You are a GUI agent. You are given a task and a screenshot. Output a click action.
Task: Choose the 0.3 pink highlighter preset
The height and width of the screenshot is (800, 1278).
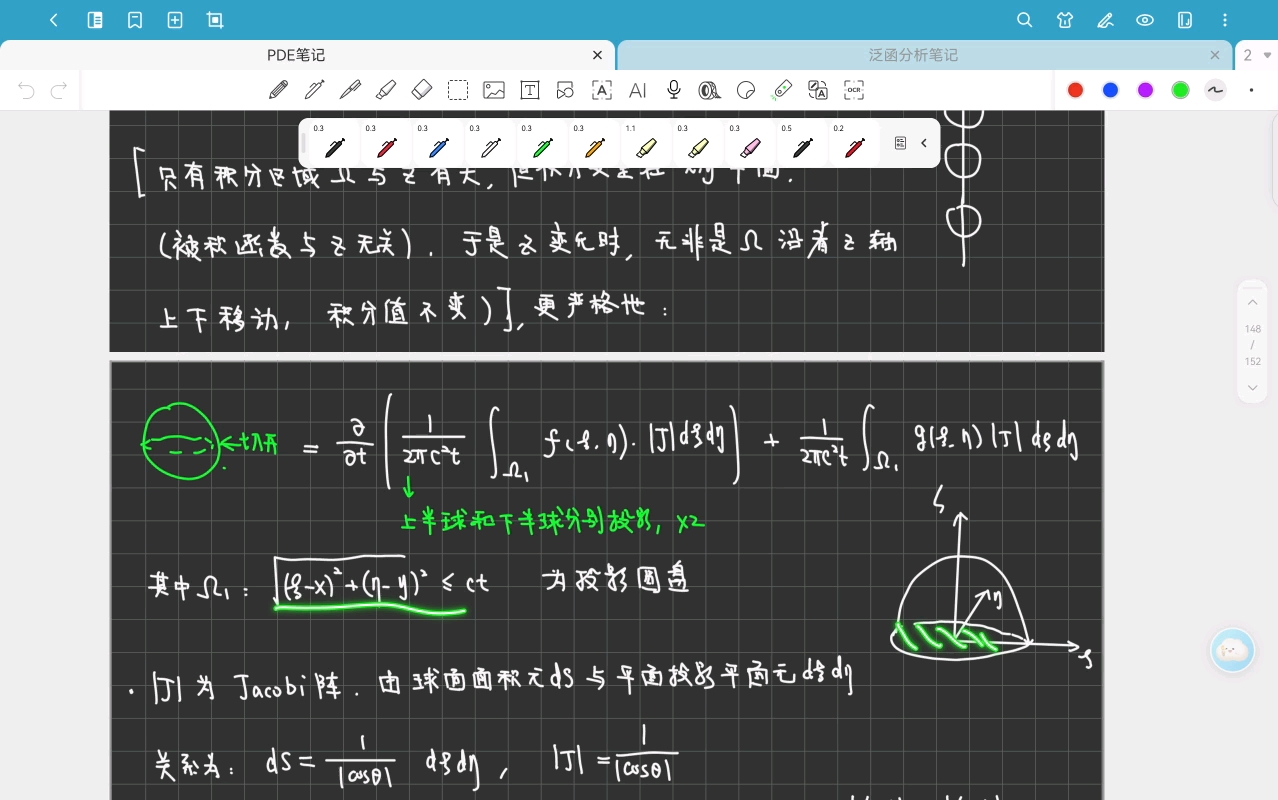click(x=750, y=144)
